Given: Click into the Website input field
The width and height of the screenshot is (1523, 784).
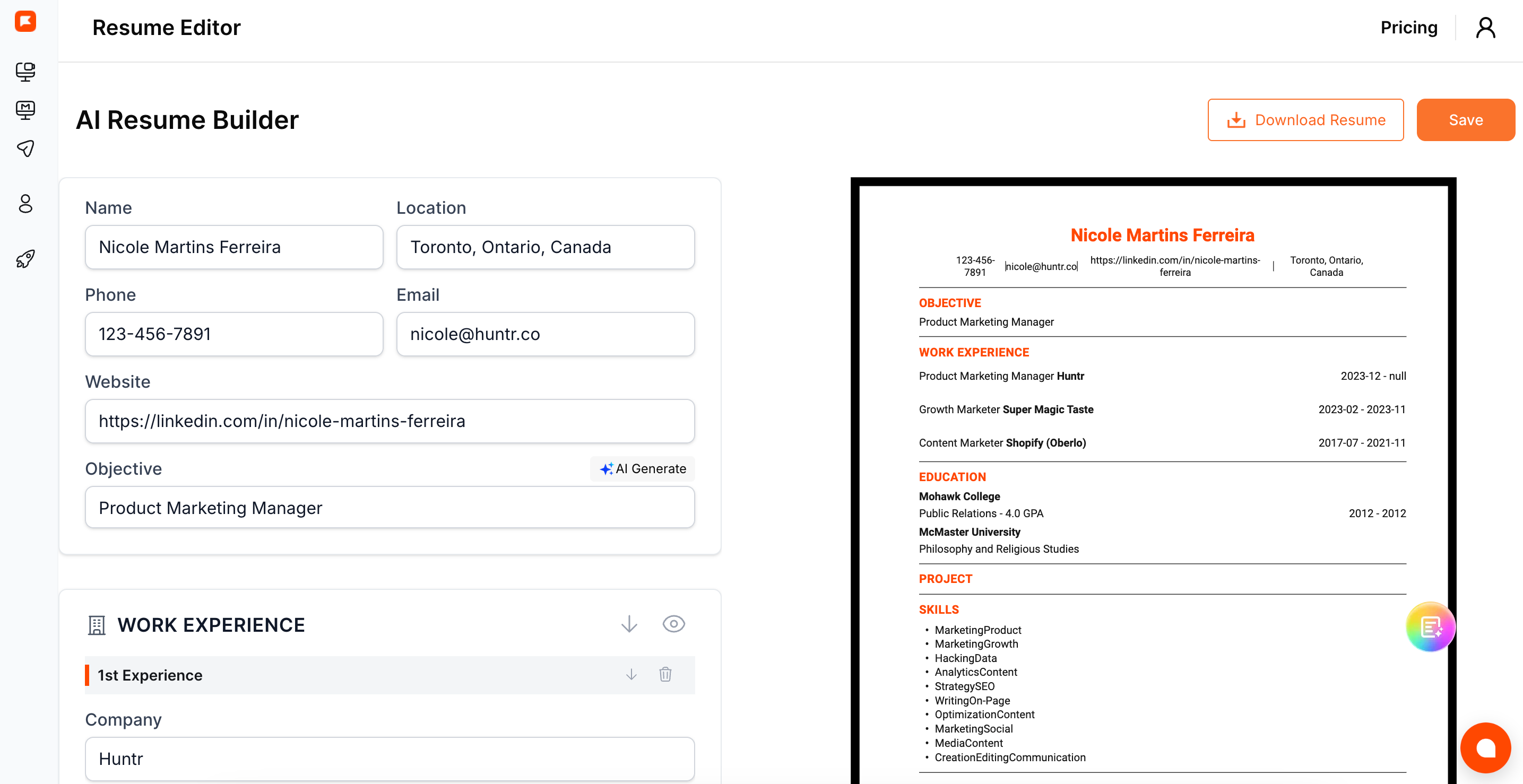Looking at the screenshot, I should click(x=390, y=421).
